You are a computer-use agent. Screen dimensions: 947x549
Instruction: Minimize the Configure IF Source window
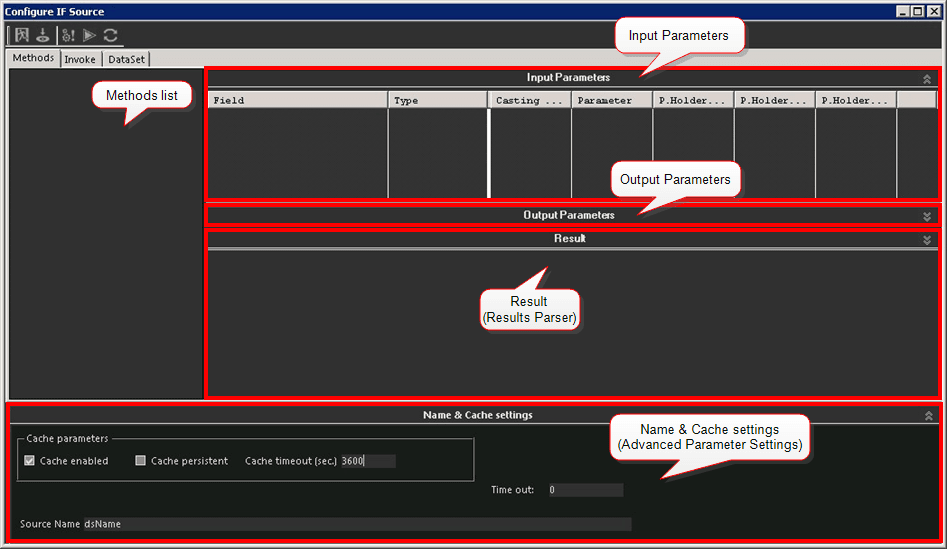(x=902, y=11)
